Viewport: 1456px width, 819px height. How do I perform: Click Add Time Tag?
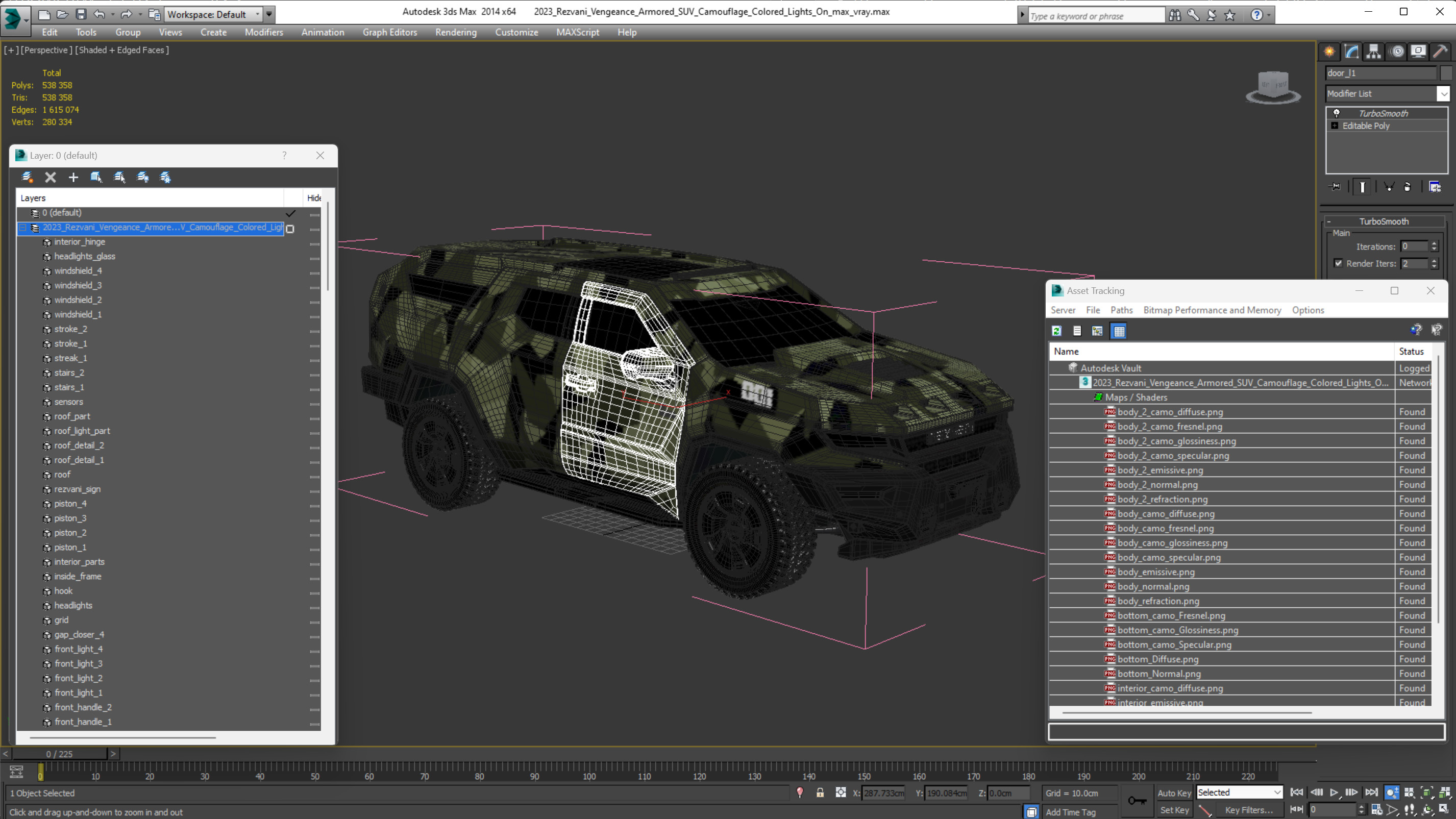pyautogui.click(x=1070, y=812)
